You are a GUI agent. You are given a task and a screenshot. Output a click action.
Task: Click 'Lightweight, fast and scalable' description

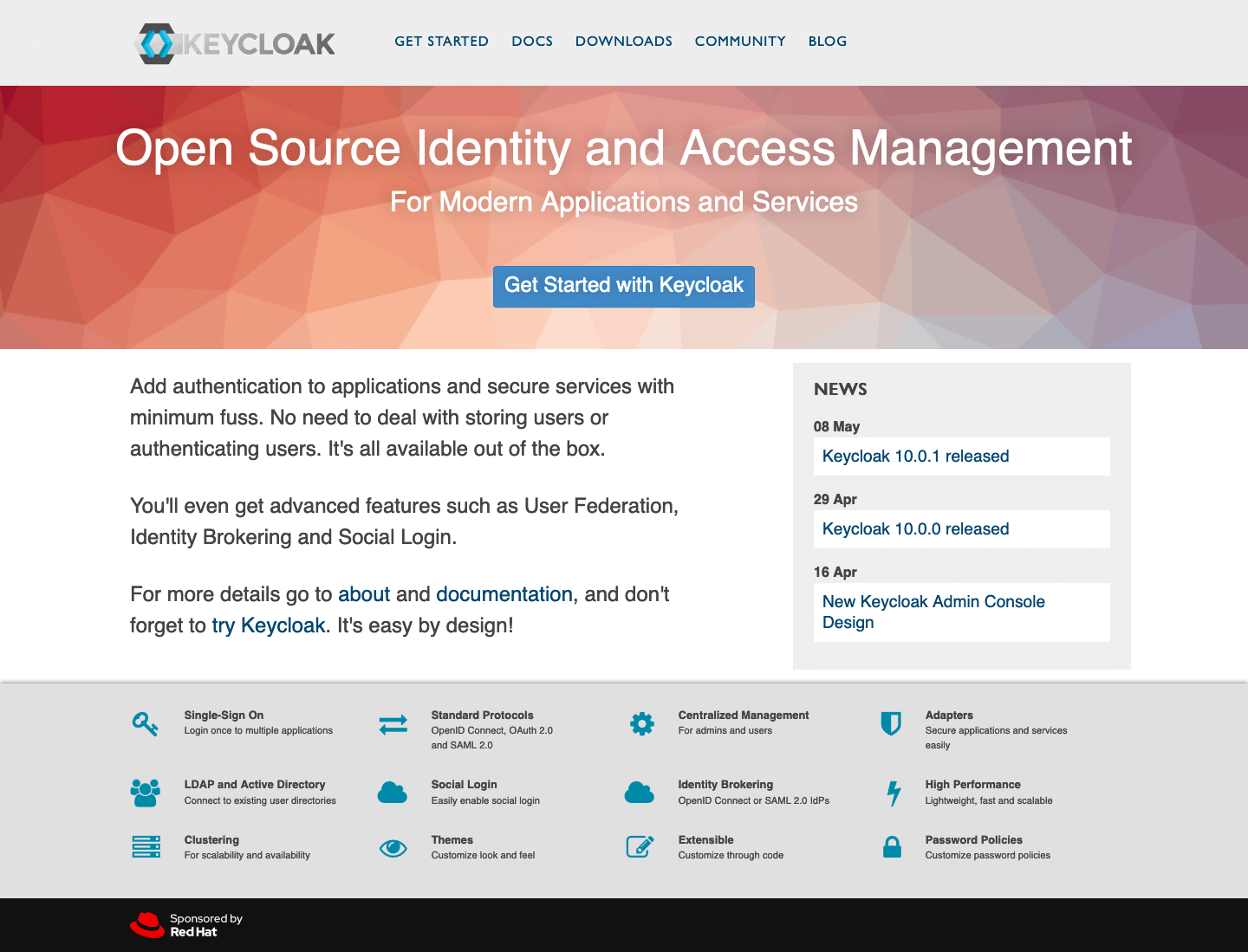pos(989,801)
